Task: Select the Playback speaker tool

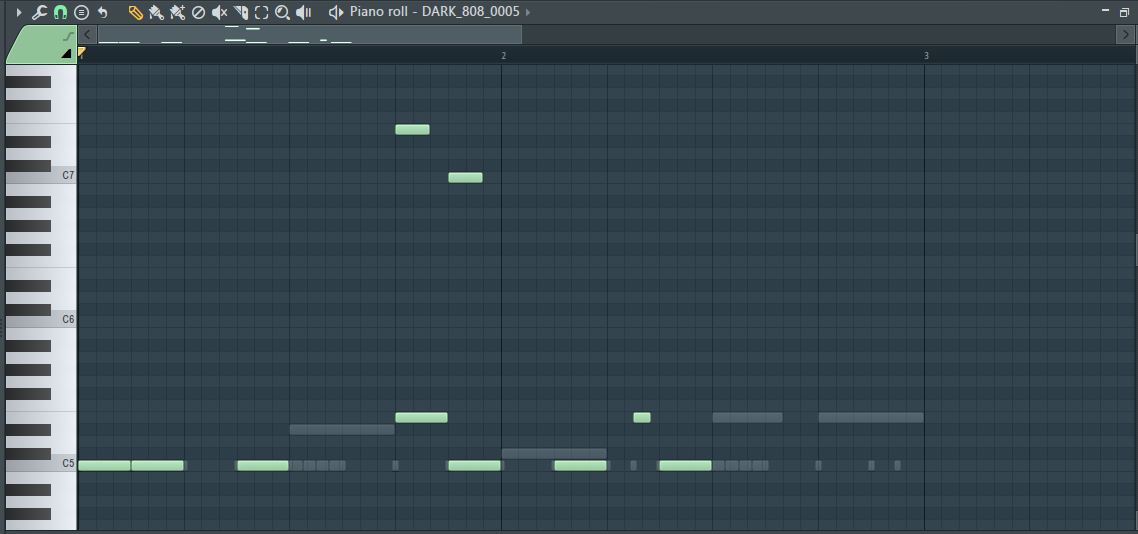Action: 304,12
